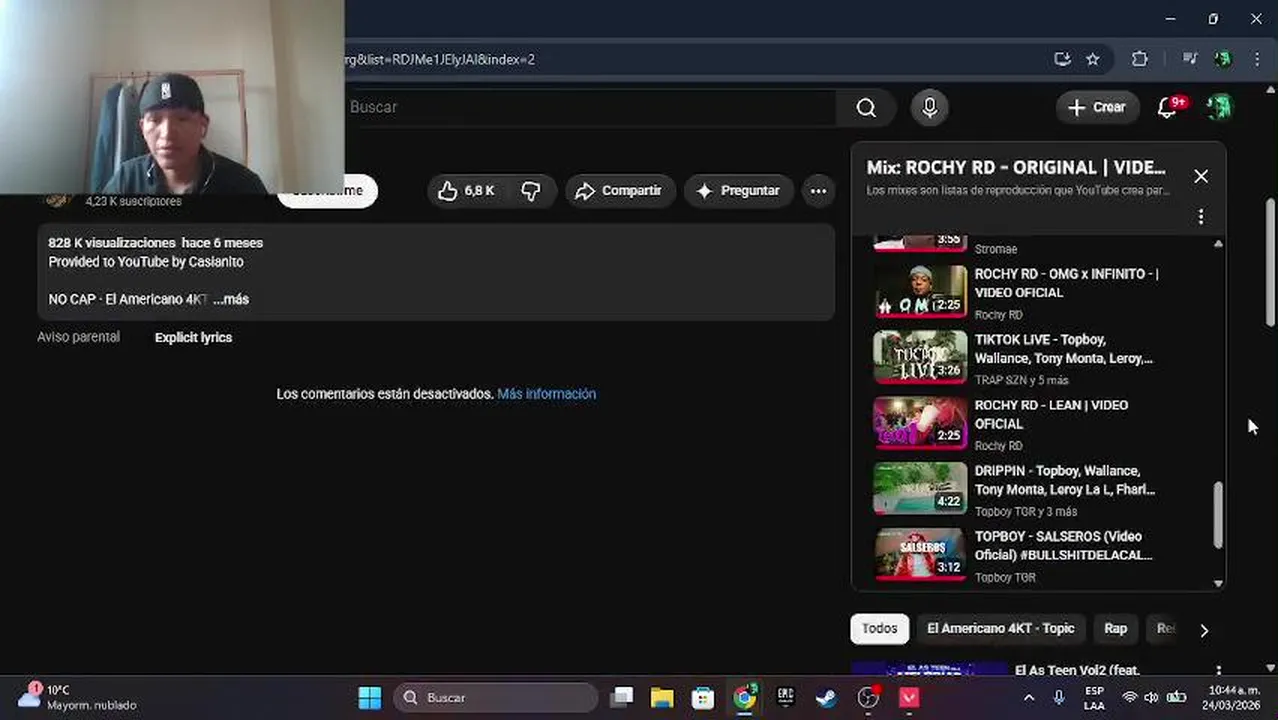The width and height of the screenshot is (1278, 720).
Task: Open OBS Studio from taskbar
Action: coord(868,697)
